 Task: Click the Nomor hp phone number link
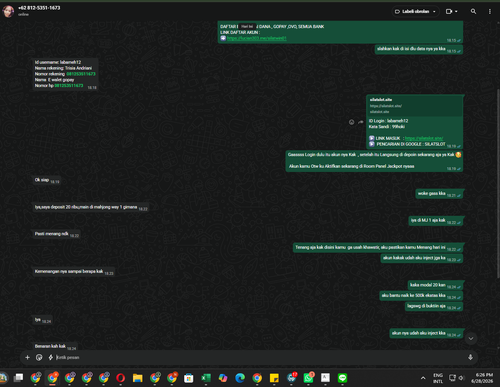tap(69, 86)
